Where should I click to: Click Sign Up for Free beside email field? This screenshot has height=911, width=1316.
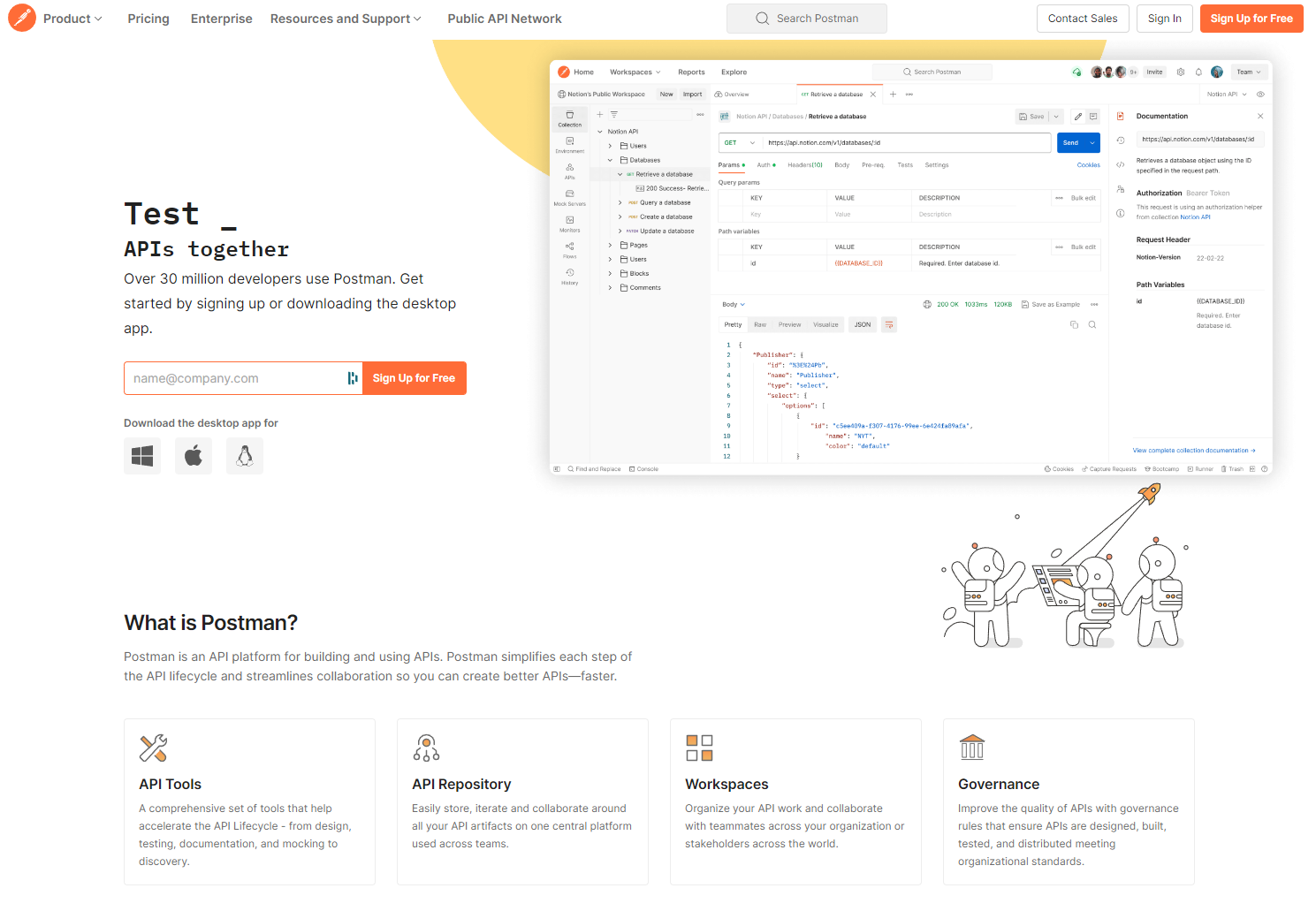coord(415,378)
